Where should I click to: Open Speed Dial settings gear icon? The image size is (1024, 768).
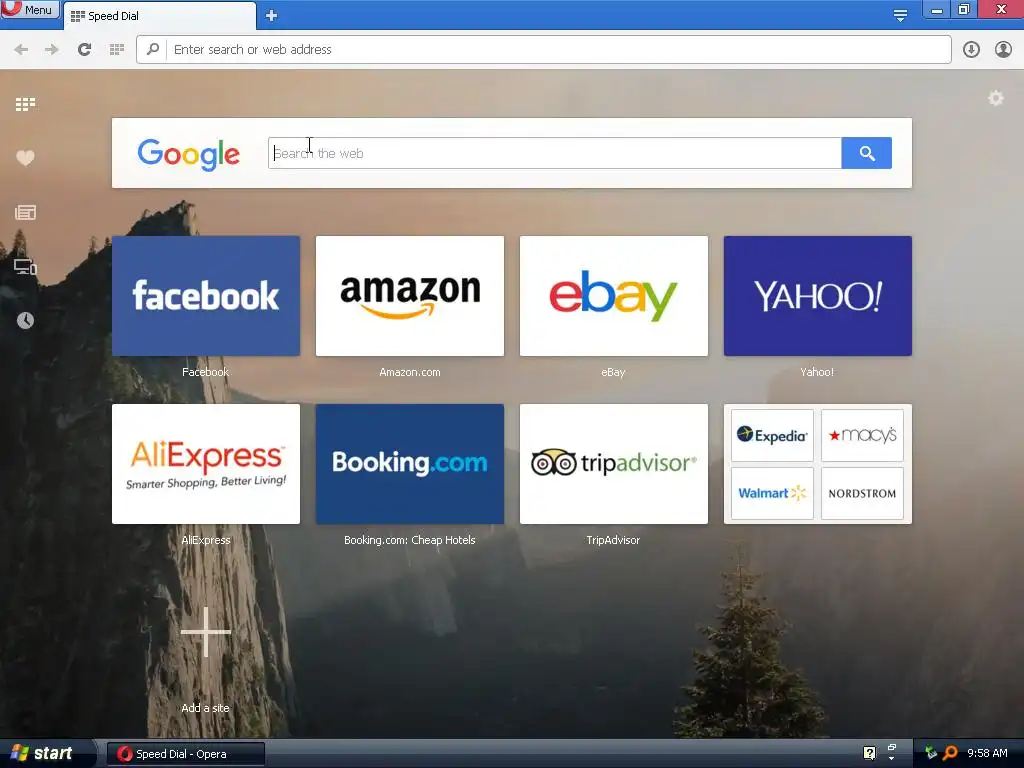click(995, 99)
